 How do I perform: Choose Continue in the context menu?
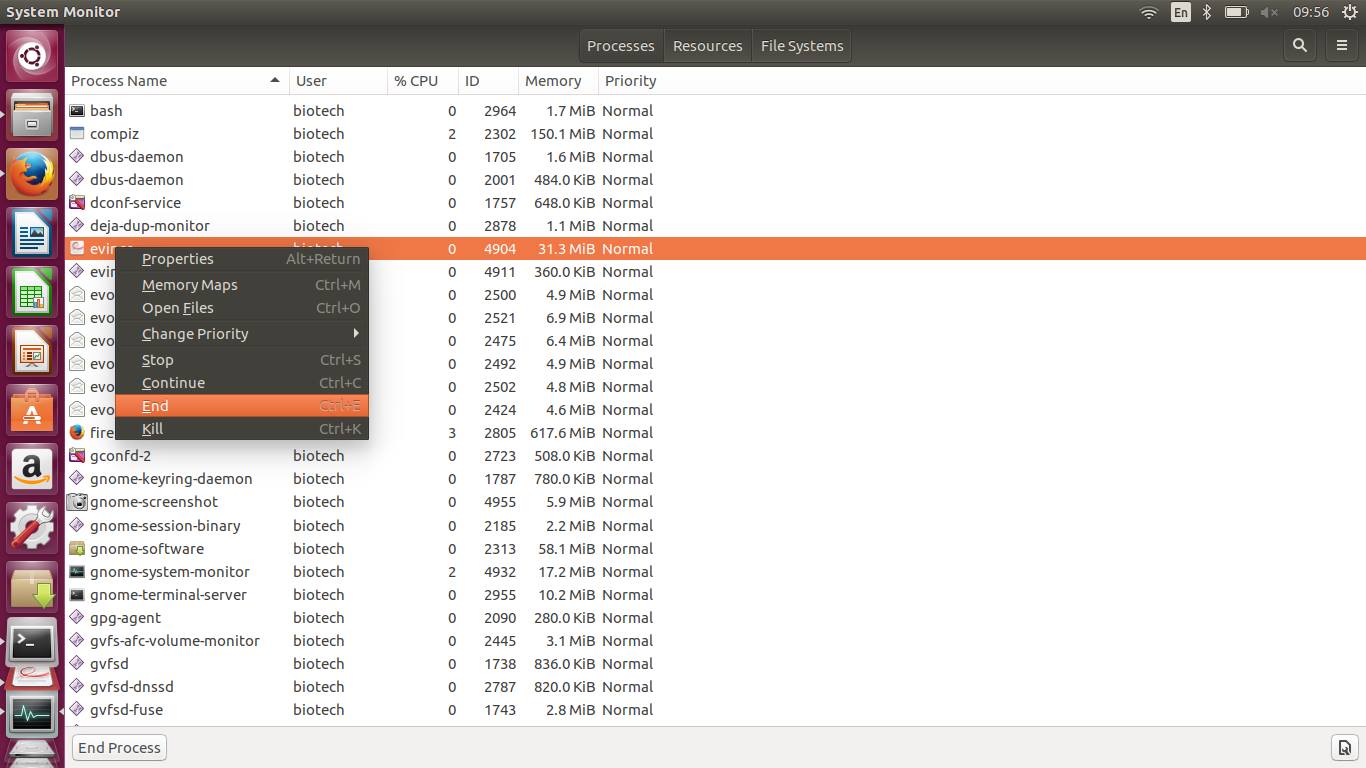coord(242,382)
